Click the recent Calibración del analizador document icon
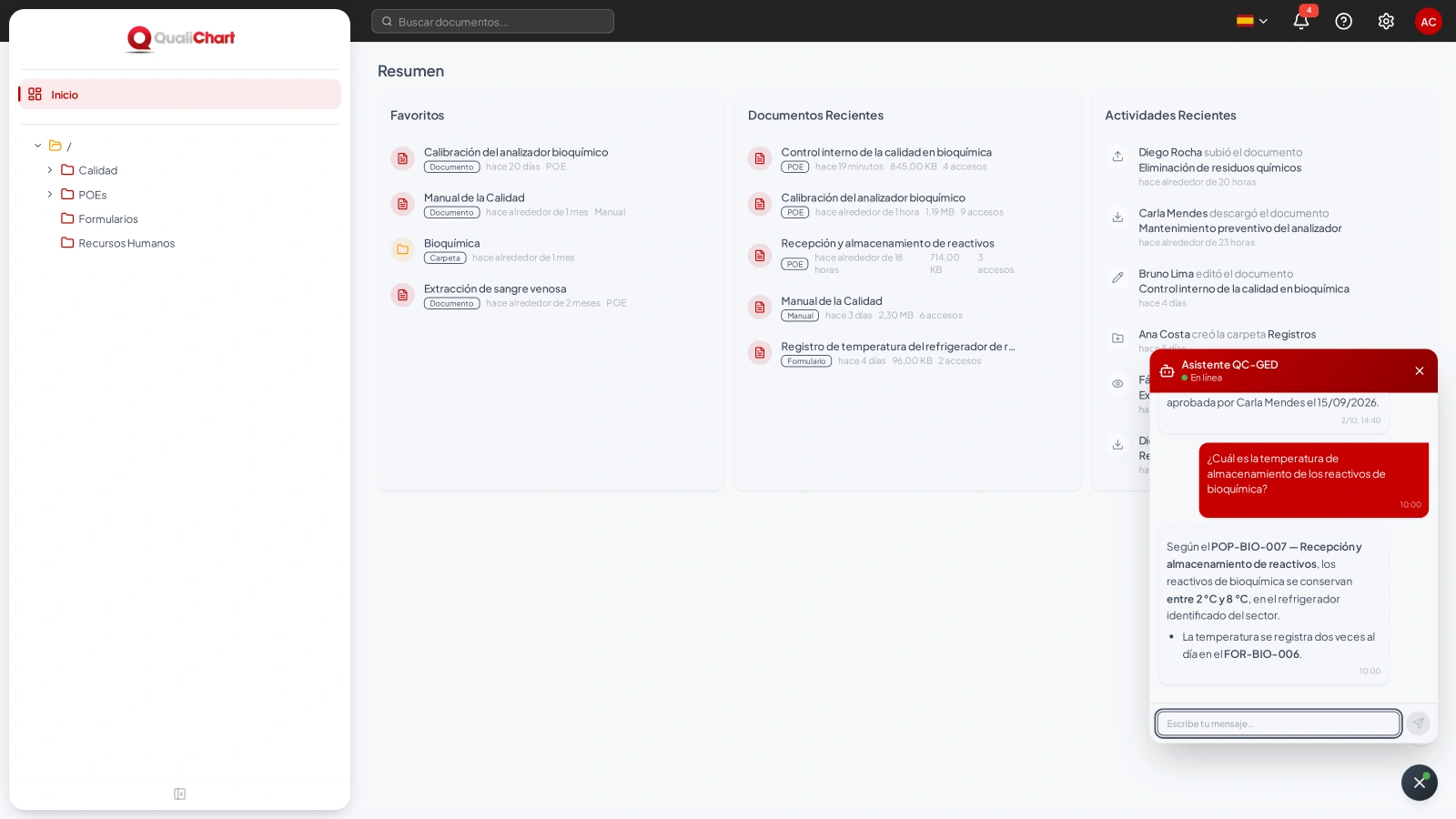 [x=760, y=204]
